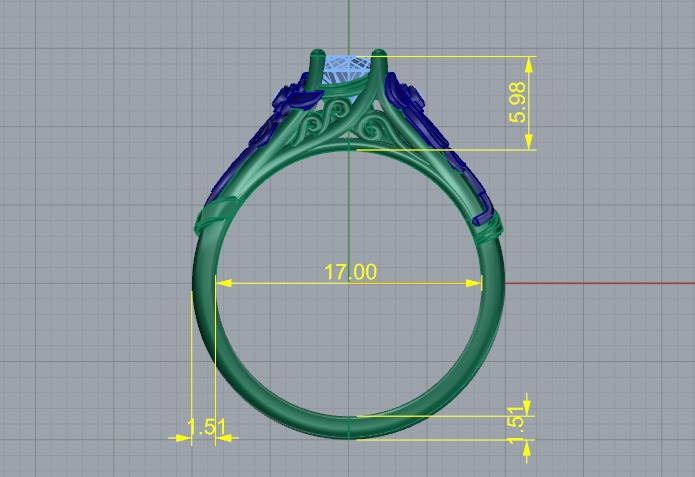
Task: Select the scroll filigree under the gemstone
Action: click(x=341, y=120)
